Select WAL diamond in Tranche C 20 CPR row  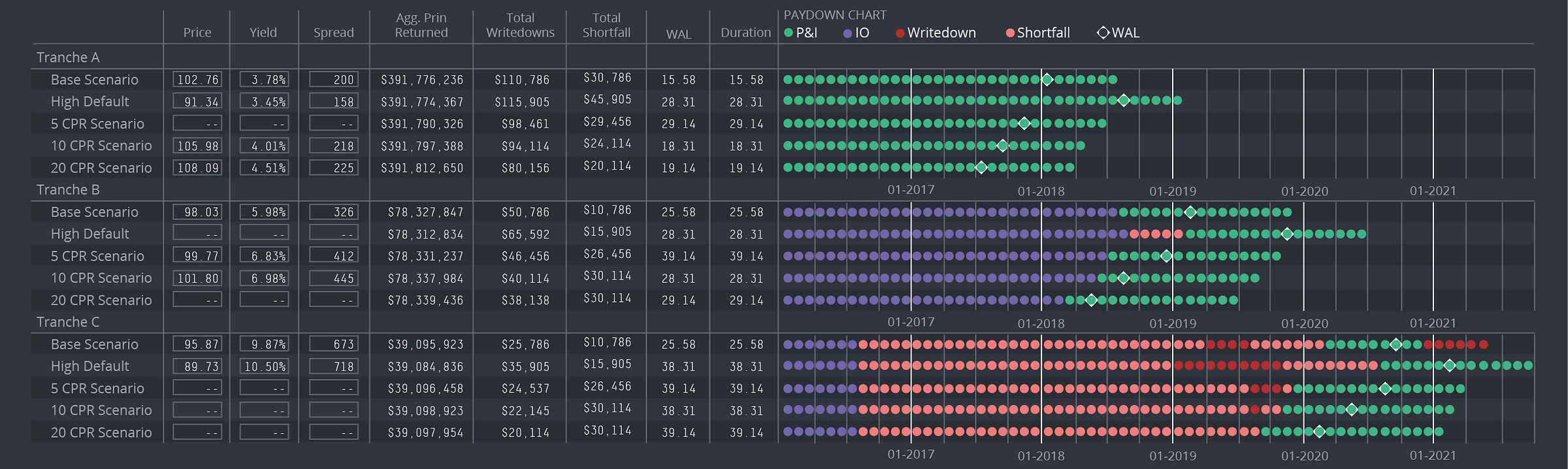[x=1319, y=432]
